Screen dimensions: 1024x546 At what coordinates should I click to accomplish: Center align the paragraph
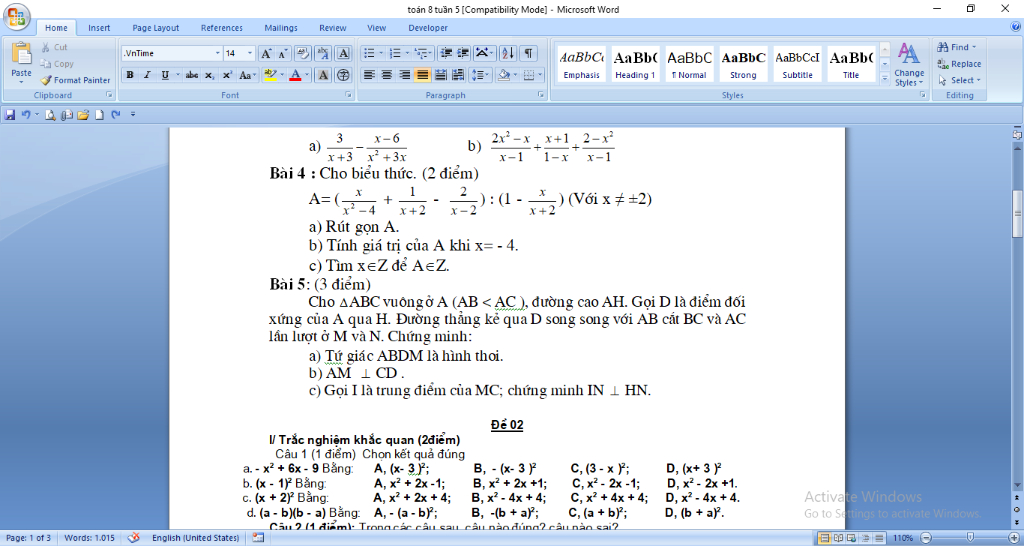(387, 75)
